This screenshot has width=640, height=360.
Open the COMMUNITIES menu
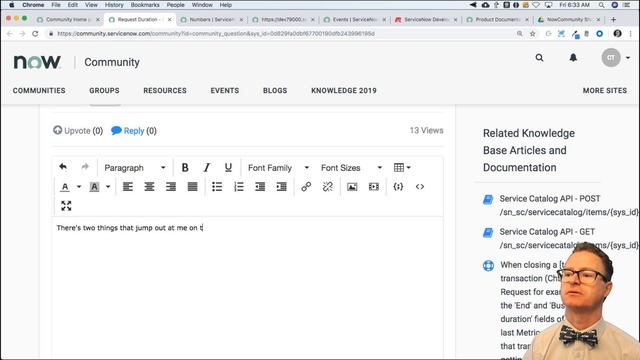[39, 91]
